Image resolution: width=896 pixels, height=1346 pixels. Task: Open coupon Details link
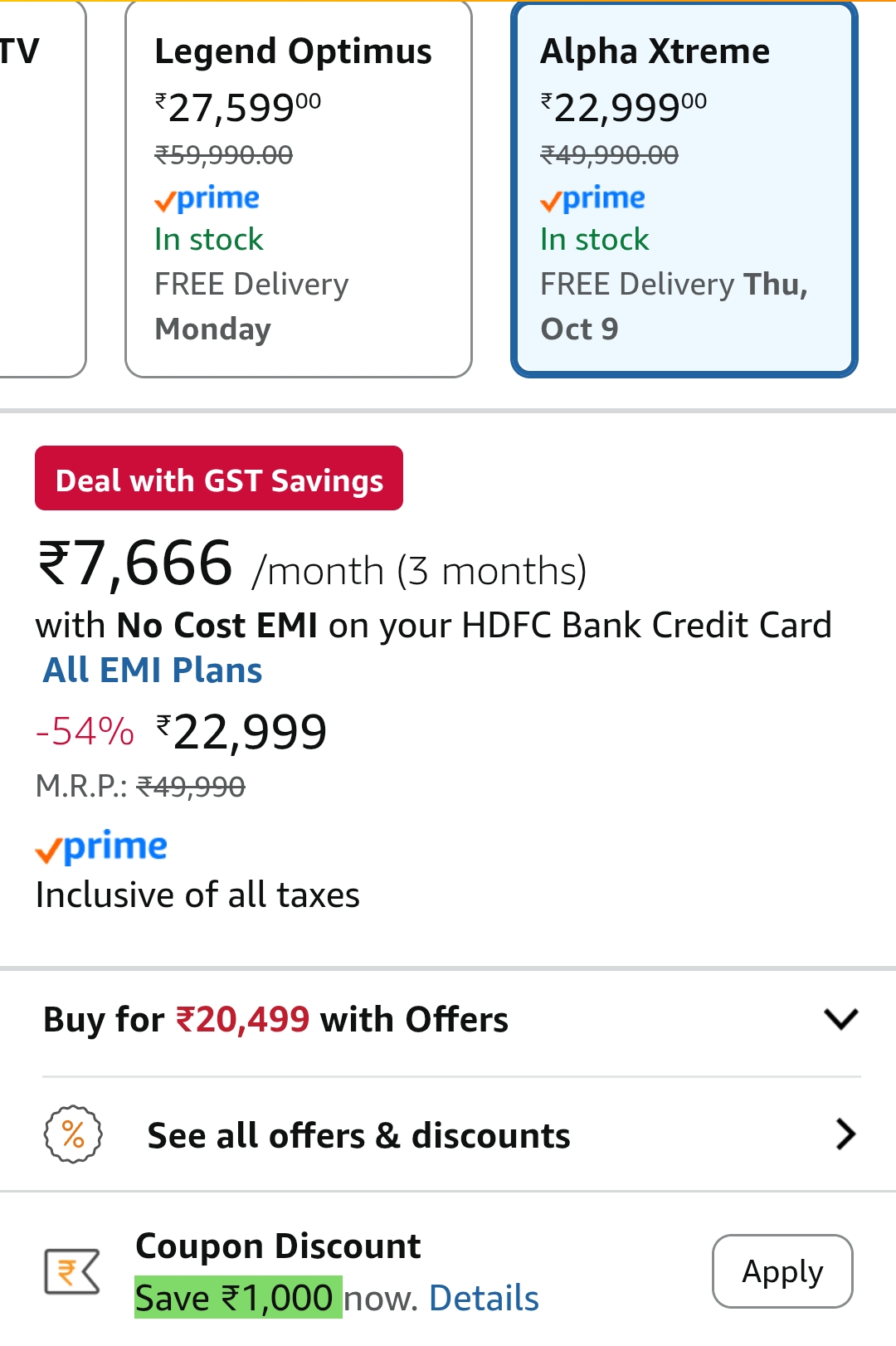(x=484, y=1299)
